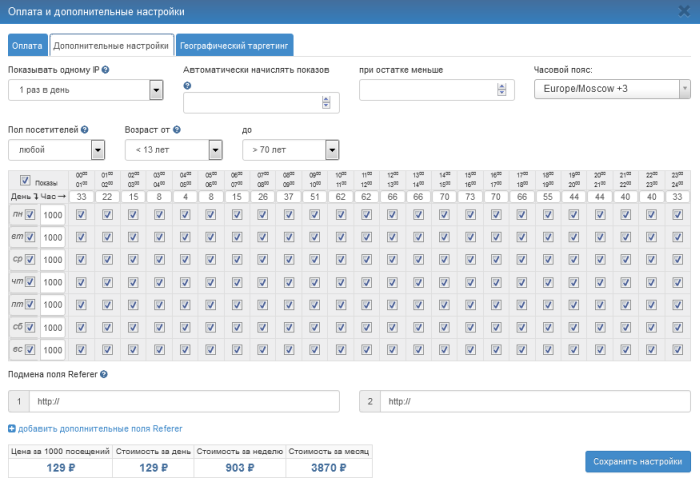Click help icon under Автоматически начислять показов
Image resolution: width=700 pixels, height=486 pixels.
point(188,86)
